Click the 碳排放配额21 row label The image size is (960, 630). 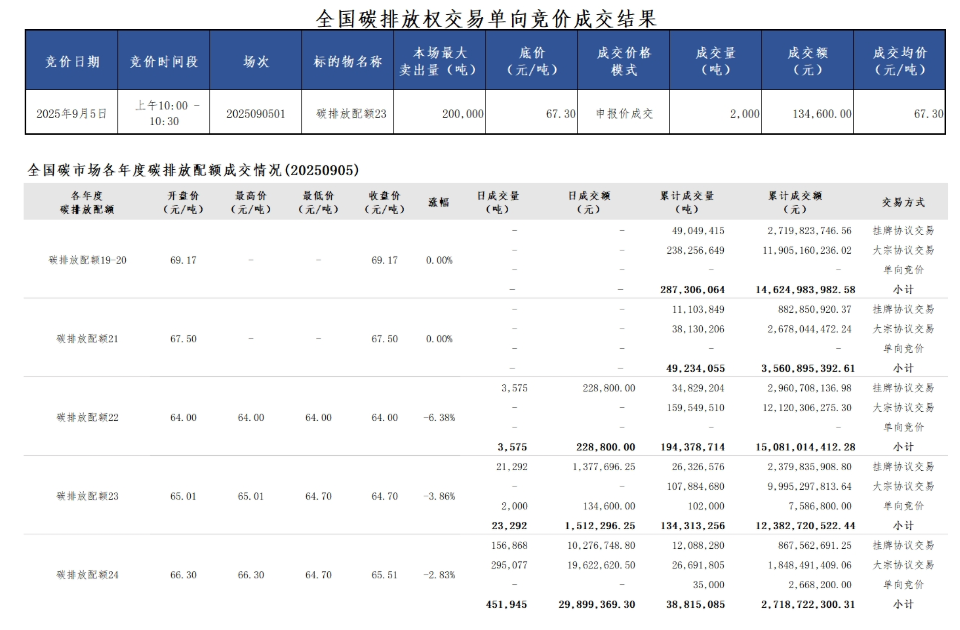[x=88, y=339]
